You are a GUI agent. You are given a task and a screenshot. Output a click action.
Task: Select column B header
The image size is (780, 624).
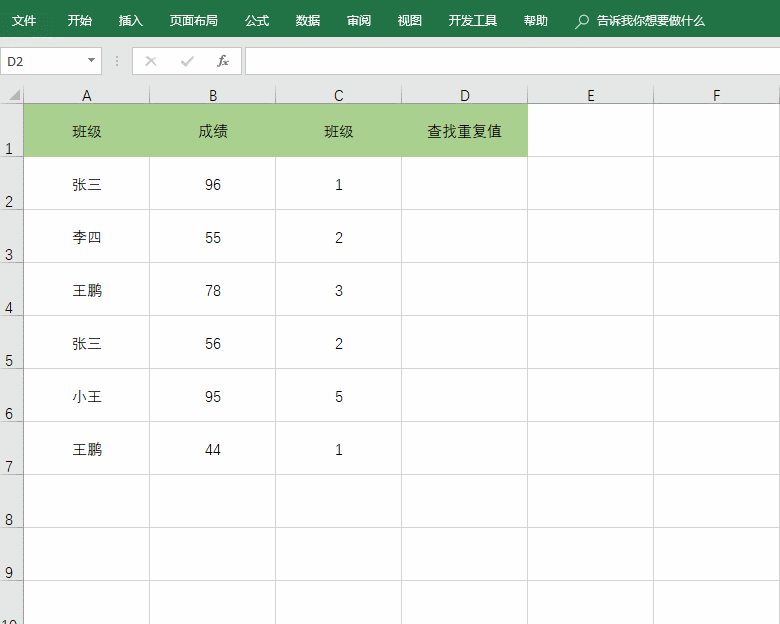click(212, 95)
